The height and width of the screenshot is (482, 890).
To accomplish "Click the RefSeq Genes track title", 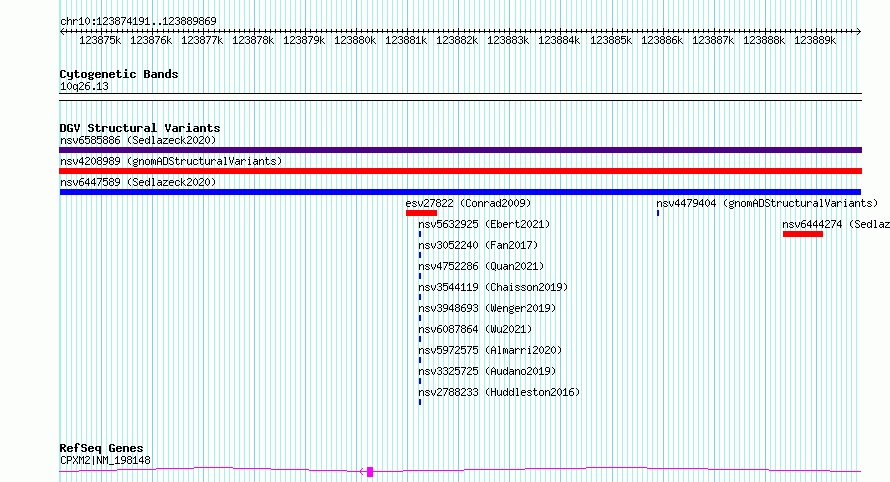I will (101, 449).
